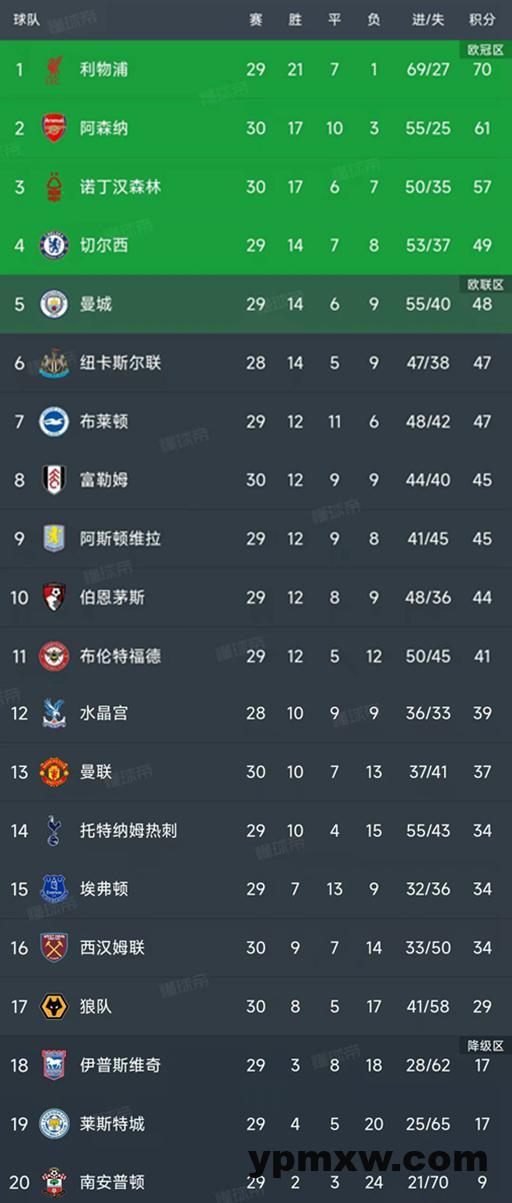
Task: Open team name 阿斯顿维拉
Action: coord(120,538)
